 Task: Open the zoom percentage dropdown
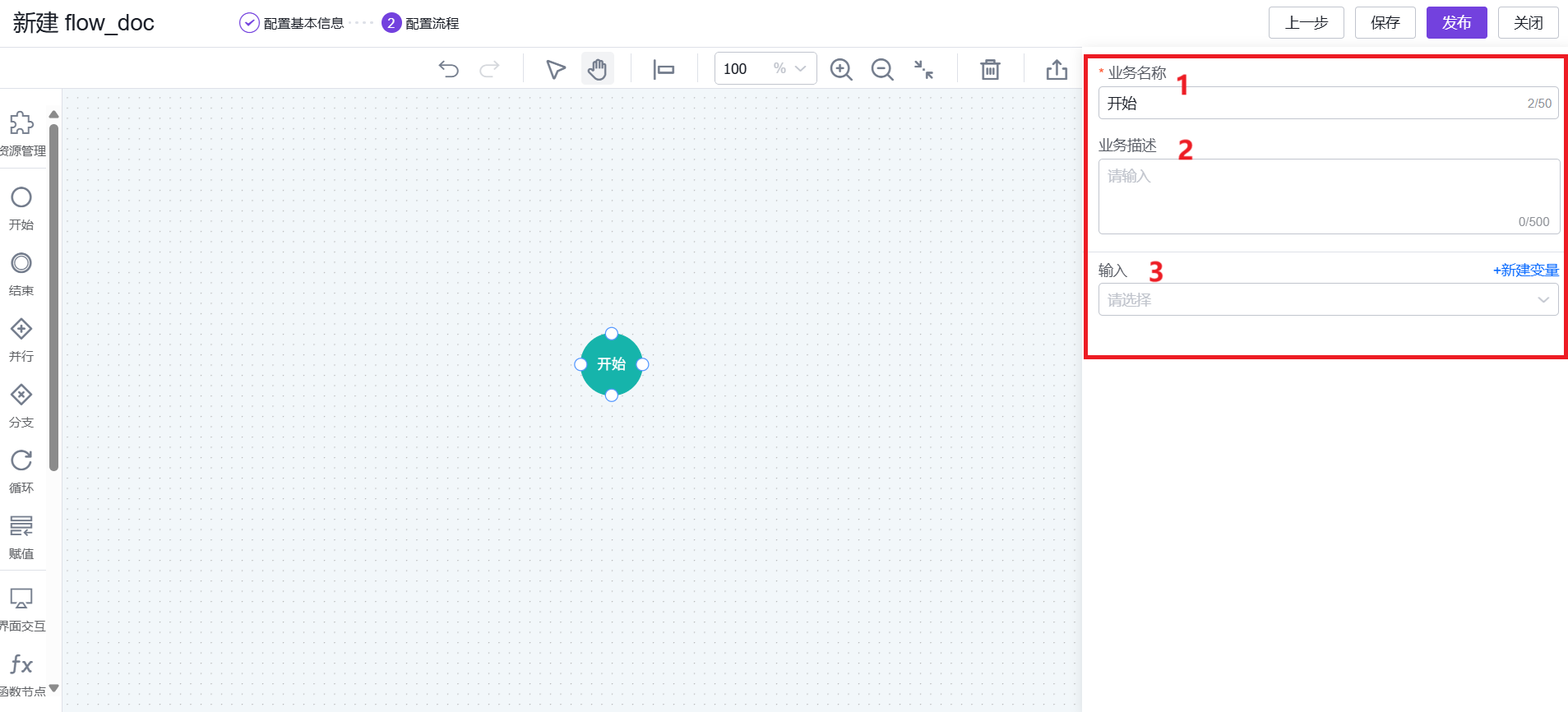pos(799,69)
